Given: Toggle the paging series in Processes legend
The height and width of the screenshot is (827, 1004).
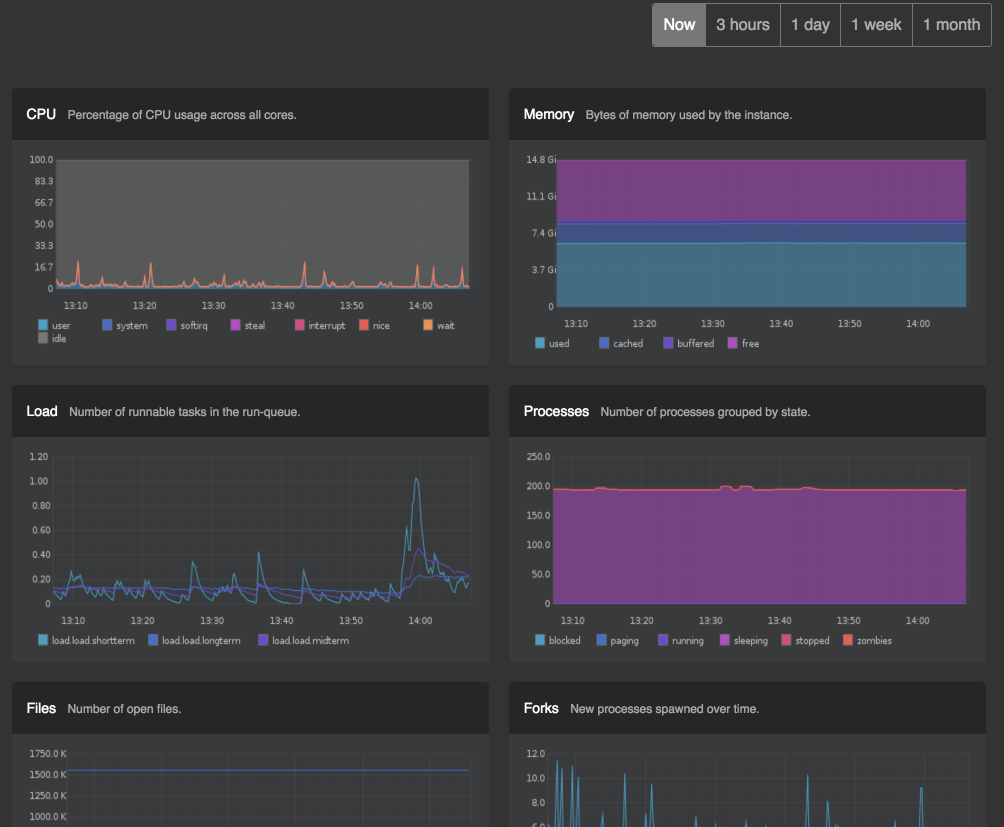Looking at the screenshot, I should tap(618, 640).
